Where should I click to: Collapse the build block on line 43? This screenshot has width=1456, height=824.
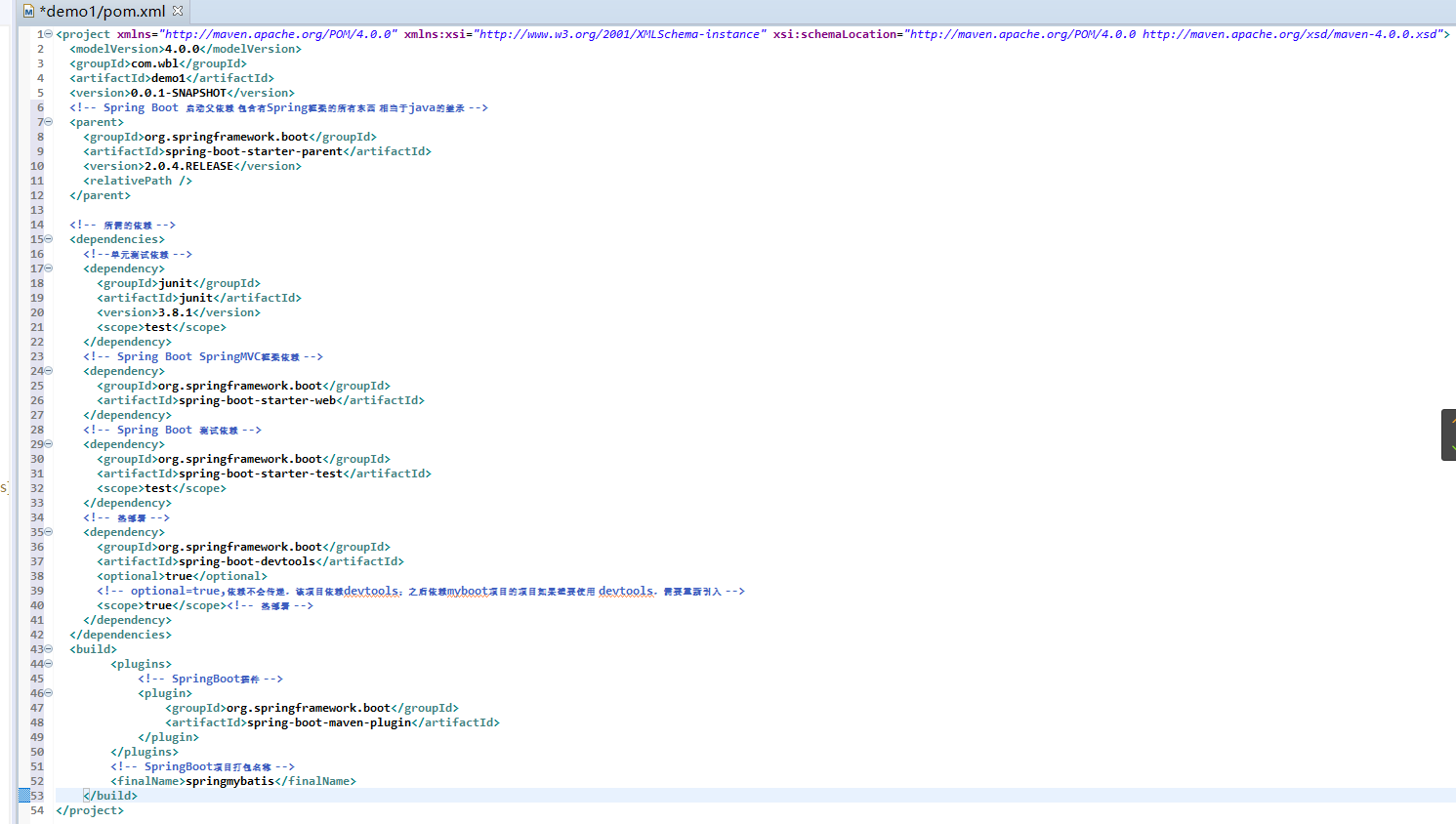pyautogui.click(x=49, y=649)
